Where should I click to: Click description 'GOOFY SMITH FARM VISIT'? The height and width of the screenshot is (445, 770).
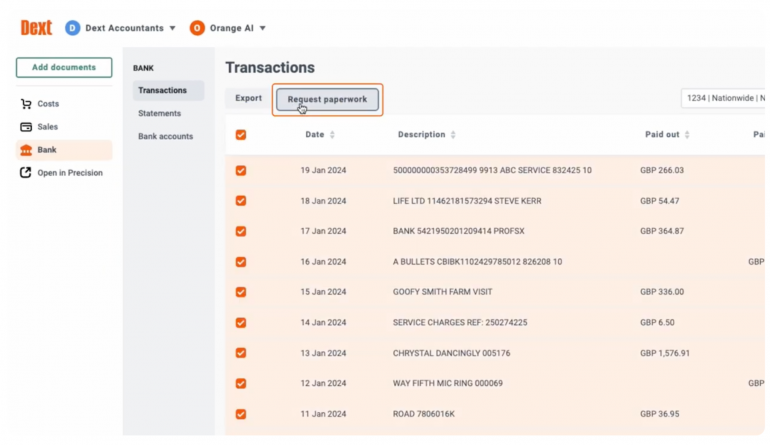coord(442,292)
